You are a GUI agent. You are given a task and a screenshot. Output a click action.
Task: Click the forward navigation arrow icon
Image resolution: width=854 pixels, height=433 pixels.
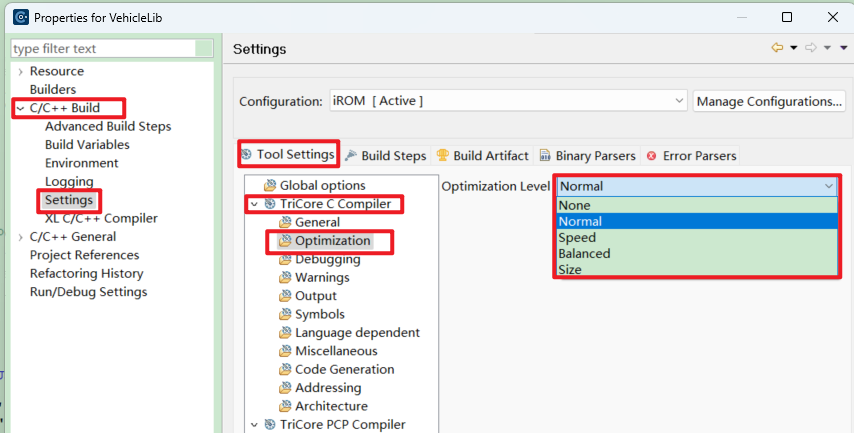pos(811,48)
